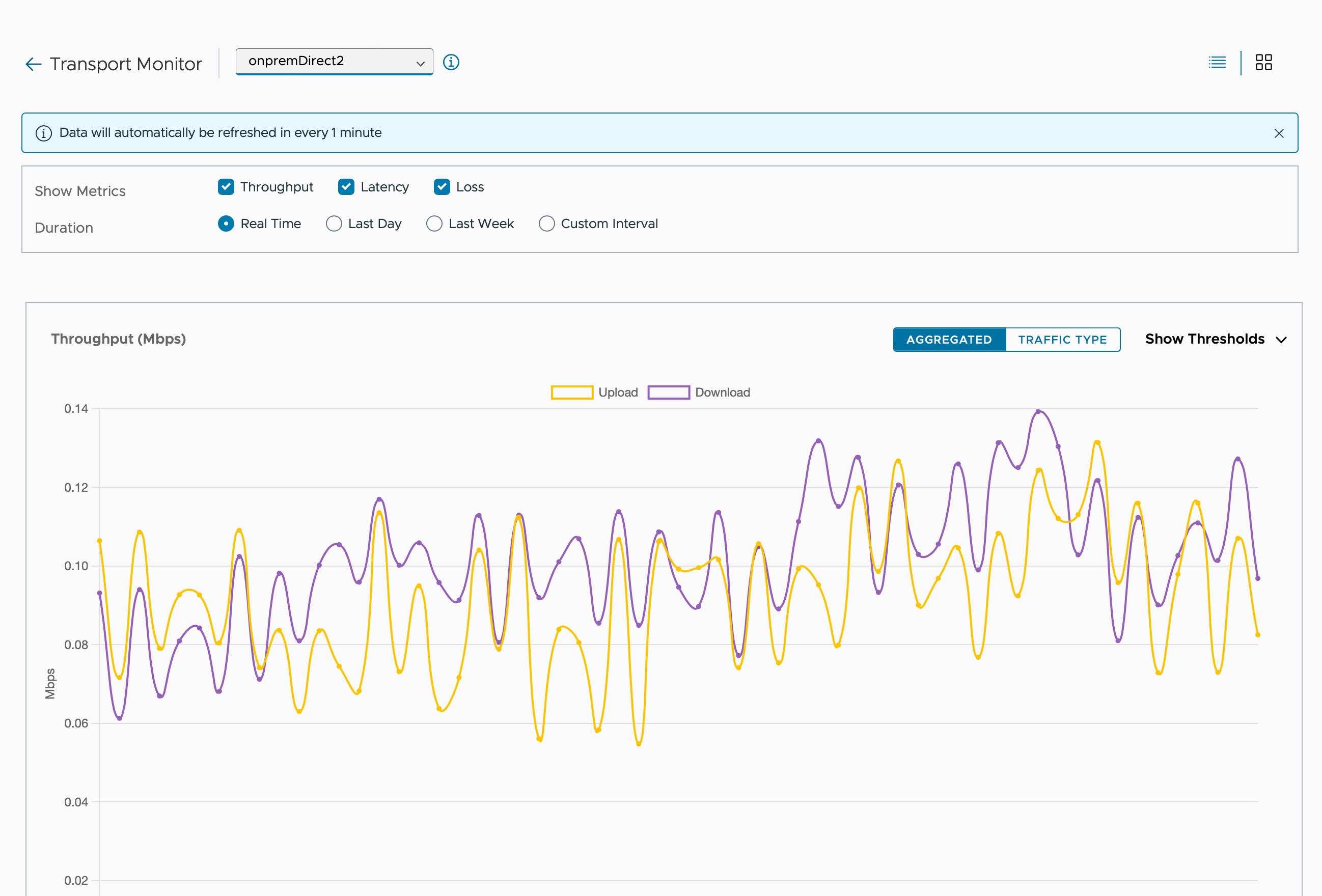Choose the Custom Interval duration

coord(546,223)
